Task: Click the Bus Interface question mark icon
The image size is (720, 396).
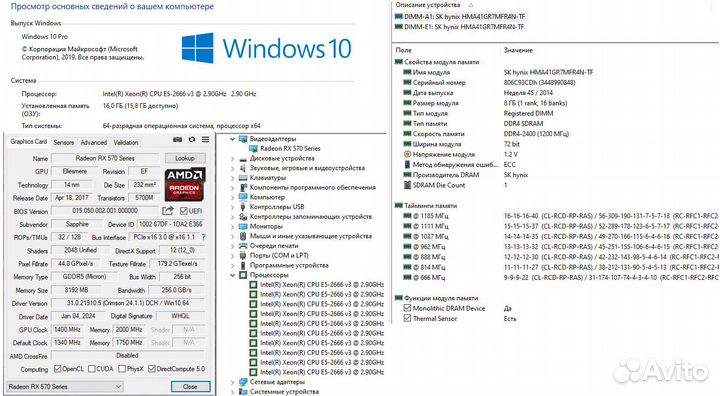Action: coord(203,237)
